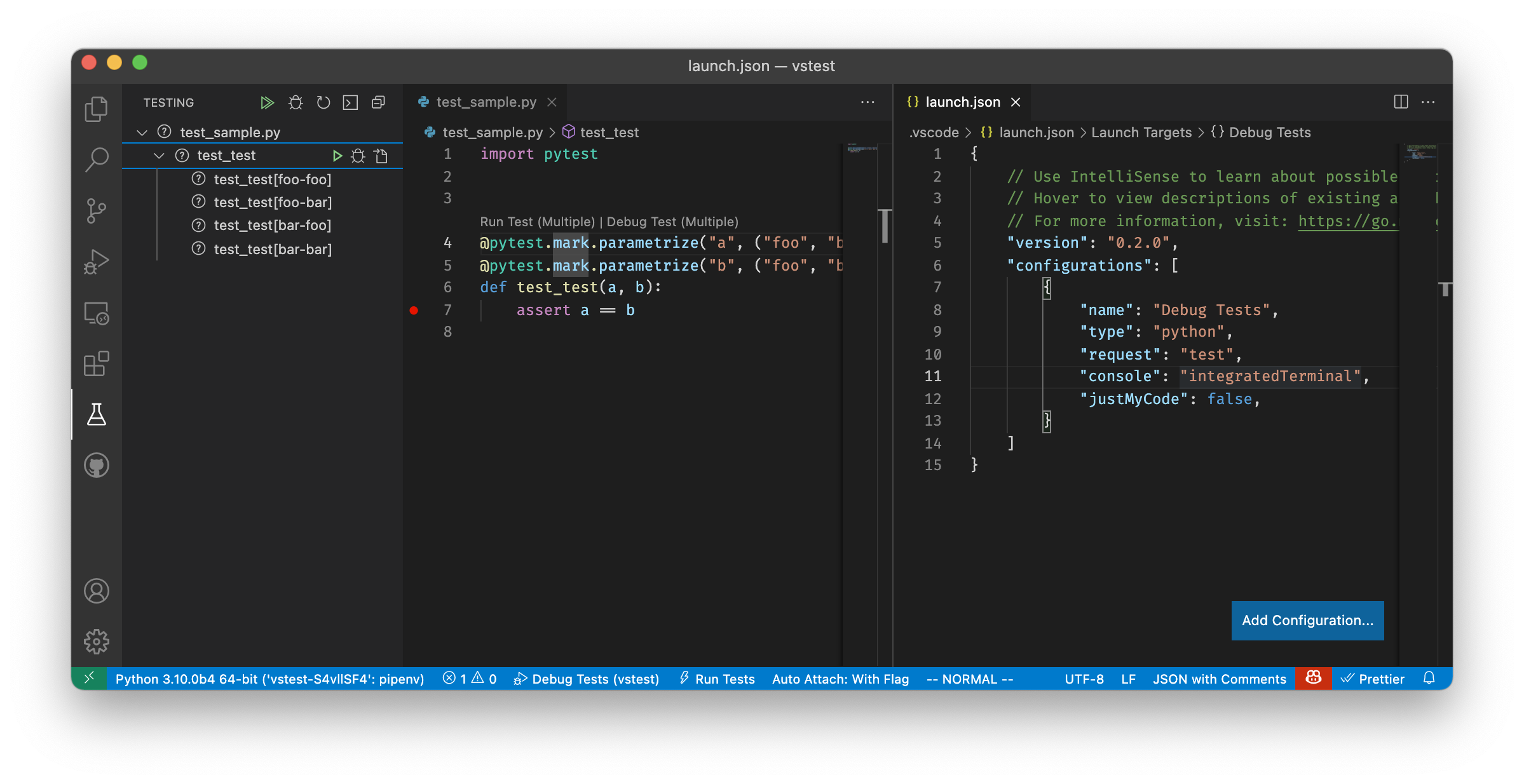1524x784 pixels.
Task: Open the Run and Debug view
Action: point(96,260)
